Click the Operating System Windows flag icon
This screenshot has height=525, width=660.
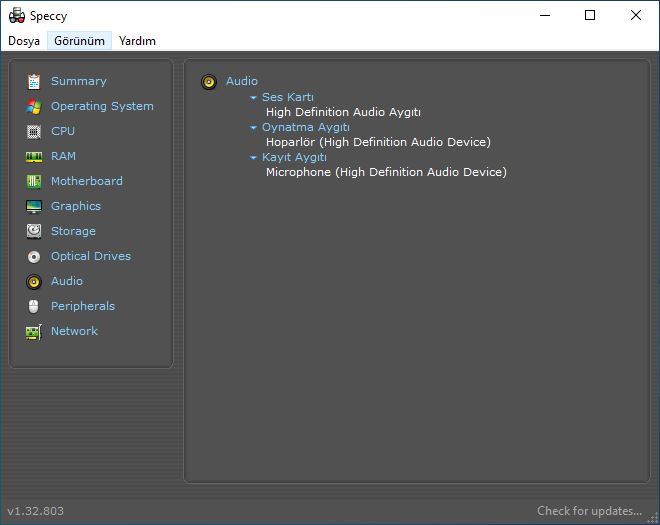34,107
